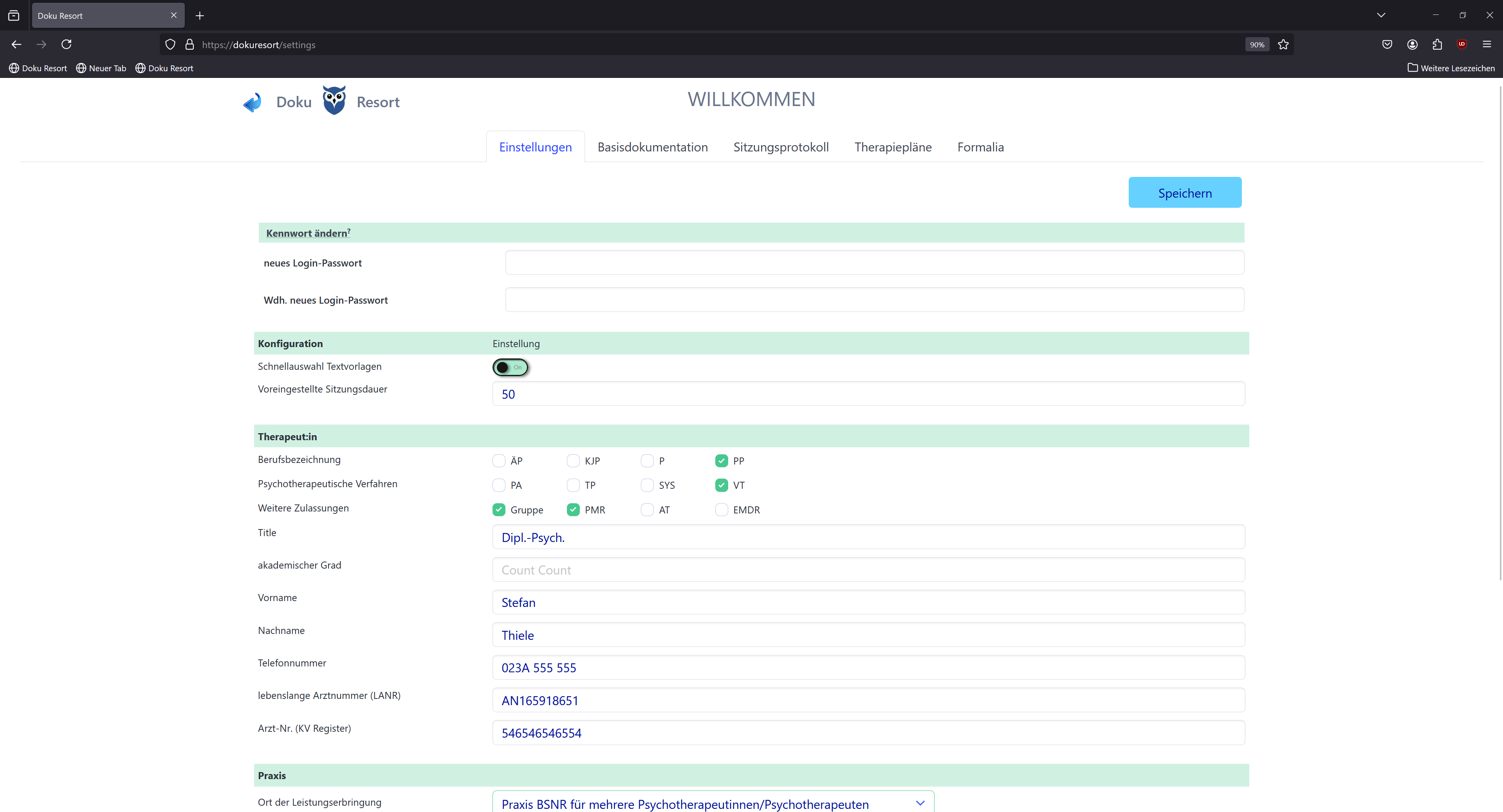Open the Firefox application menu

tap(1487, 44)
